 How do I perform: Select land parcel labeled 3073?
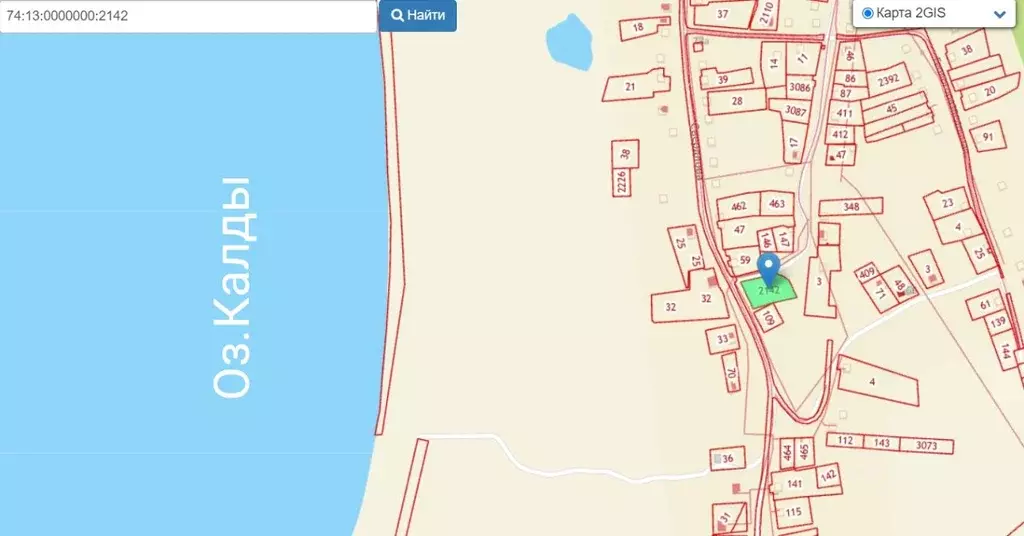click(926, 446)
